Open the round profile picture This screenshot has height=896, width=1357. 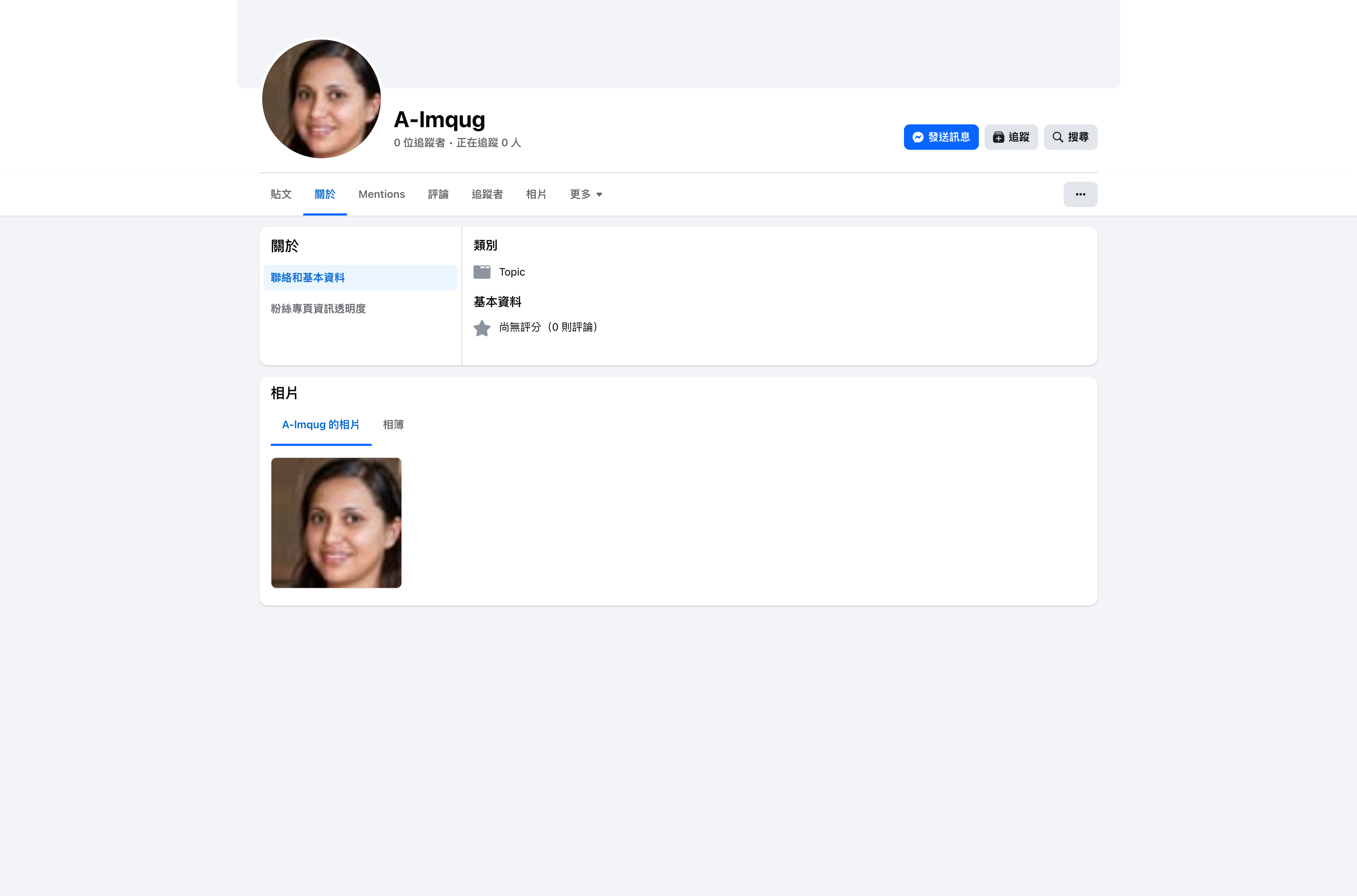(321, 99)
